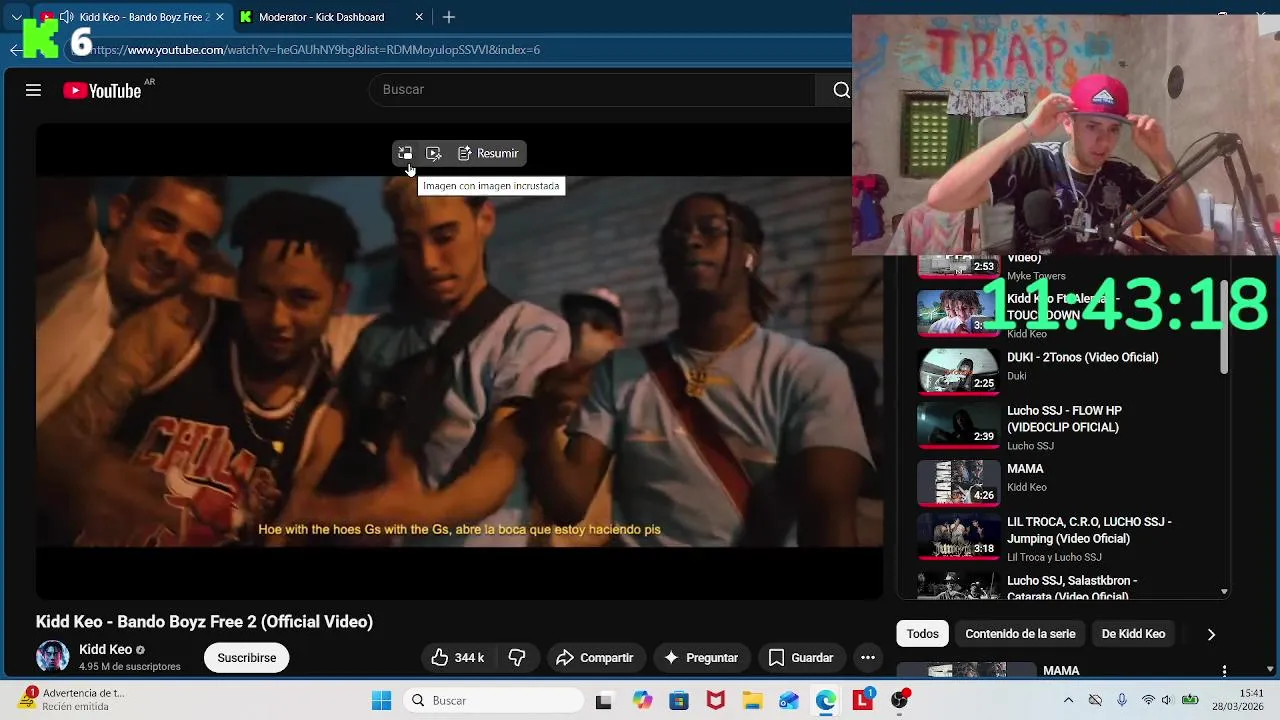Share the video via Compartir

tap(595, 657)
